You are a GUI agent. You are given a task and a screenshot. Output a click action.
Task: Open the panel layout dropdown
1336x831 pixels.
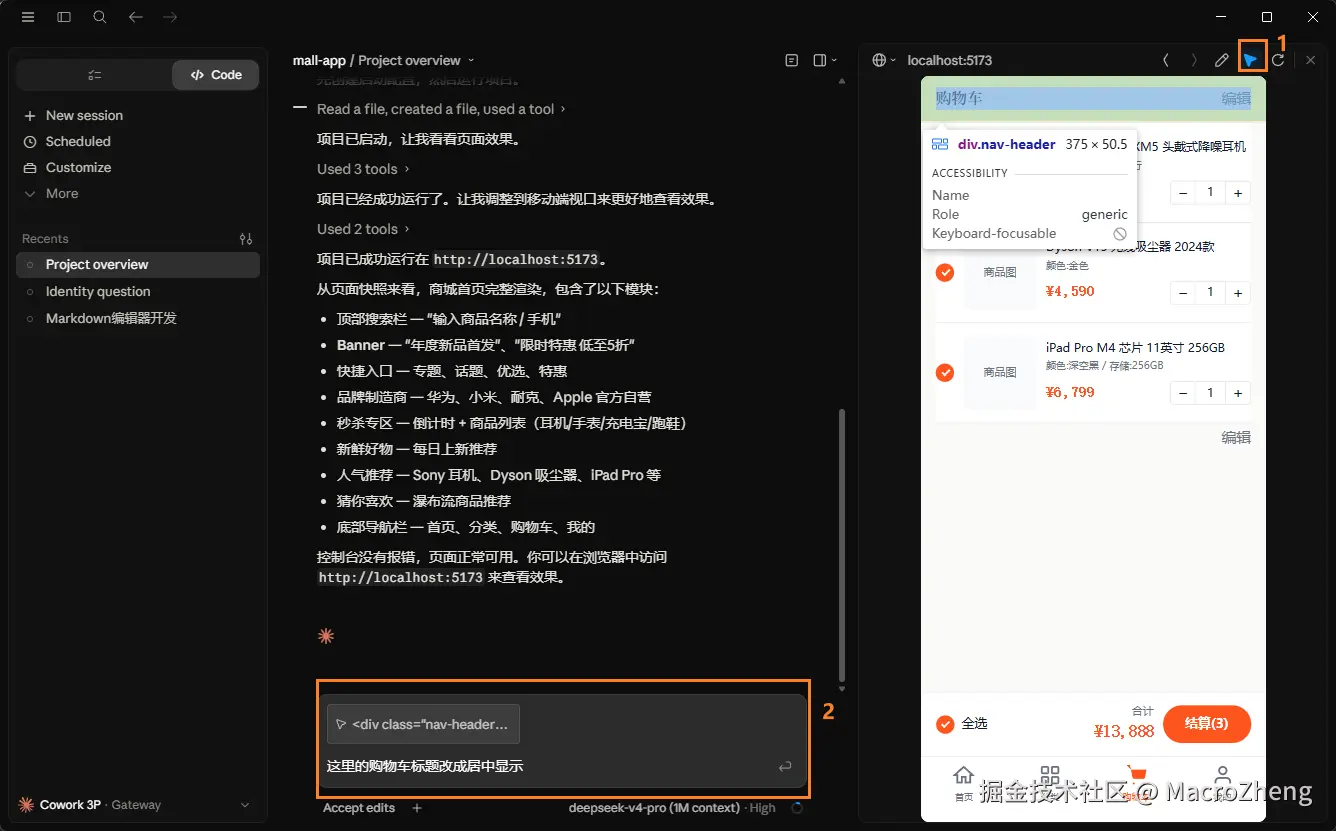[x=824, y=61]
